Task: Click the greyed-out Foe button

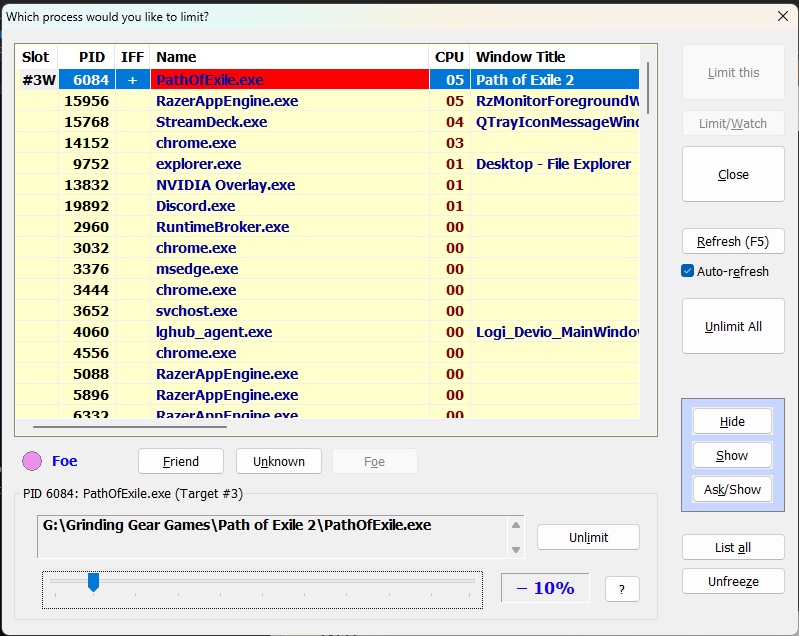Action: coord(375,461)
